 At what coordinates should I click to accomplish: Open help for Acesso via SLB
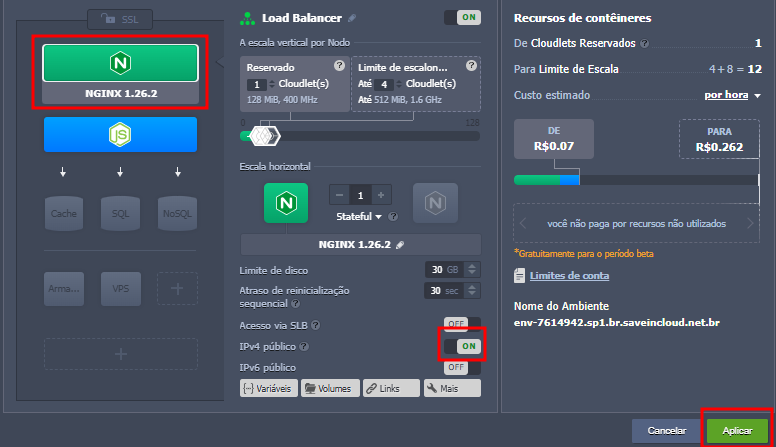[316, 325]
